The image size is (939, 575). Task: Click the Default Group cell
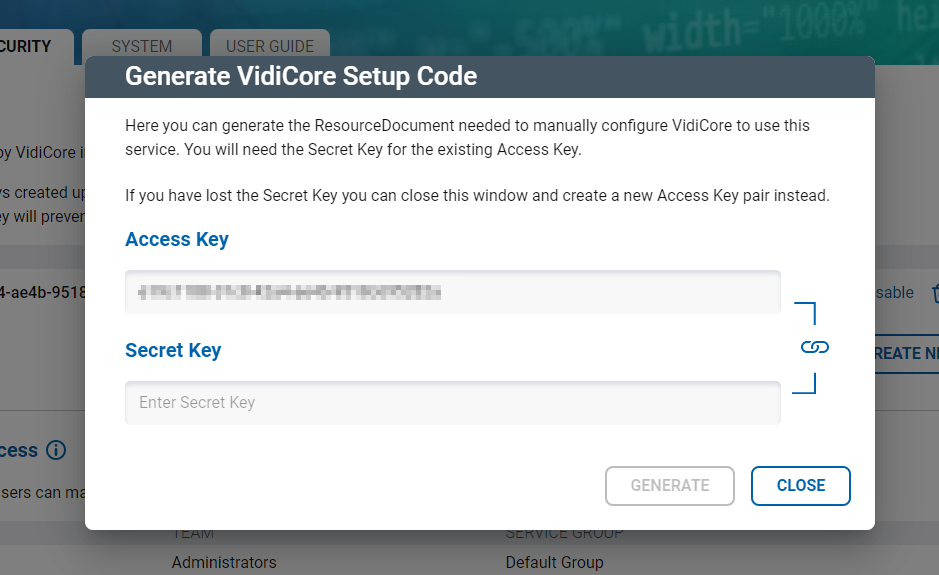click(x=554, y=562)
